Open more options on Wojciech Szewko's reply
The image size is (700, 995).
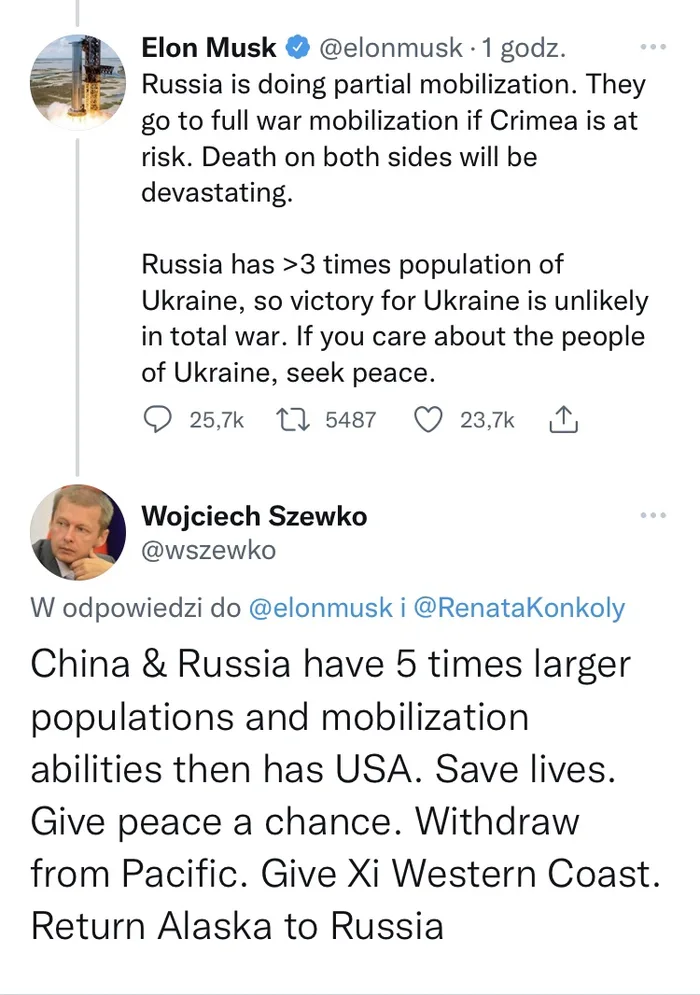653,515
